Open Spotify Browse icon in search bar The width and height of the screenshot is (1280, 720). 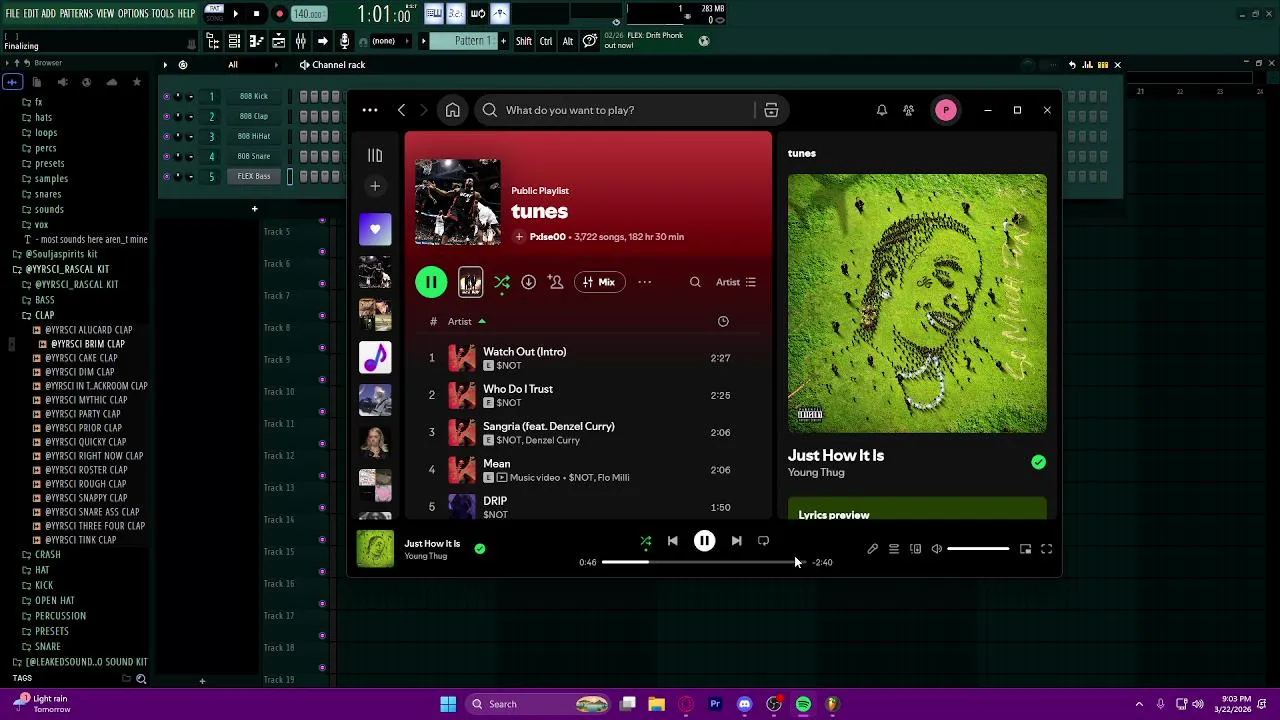click(771, 110)
